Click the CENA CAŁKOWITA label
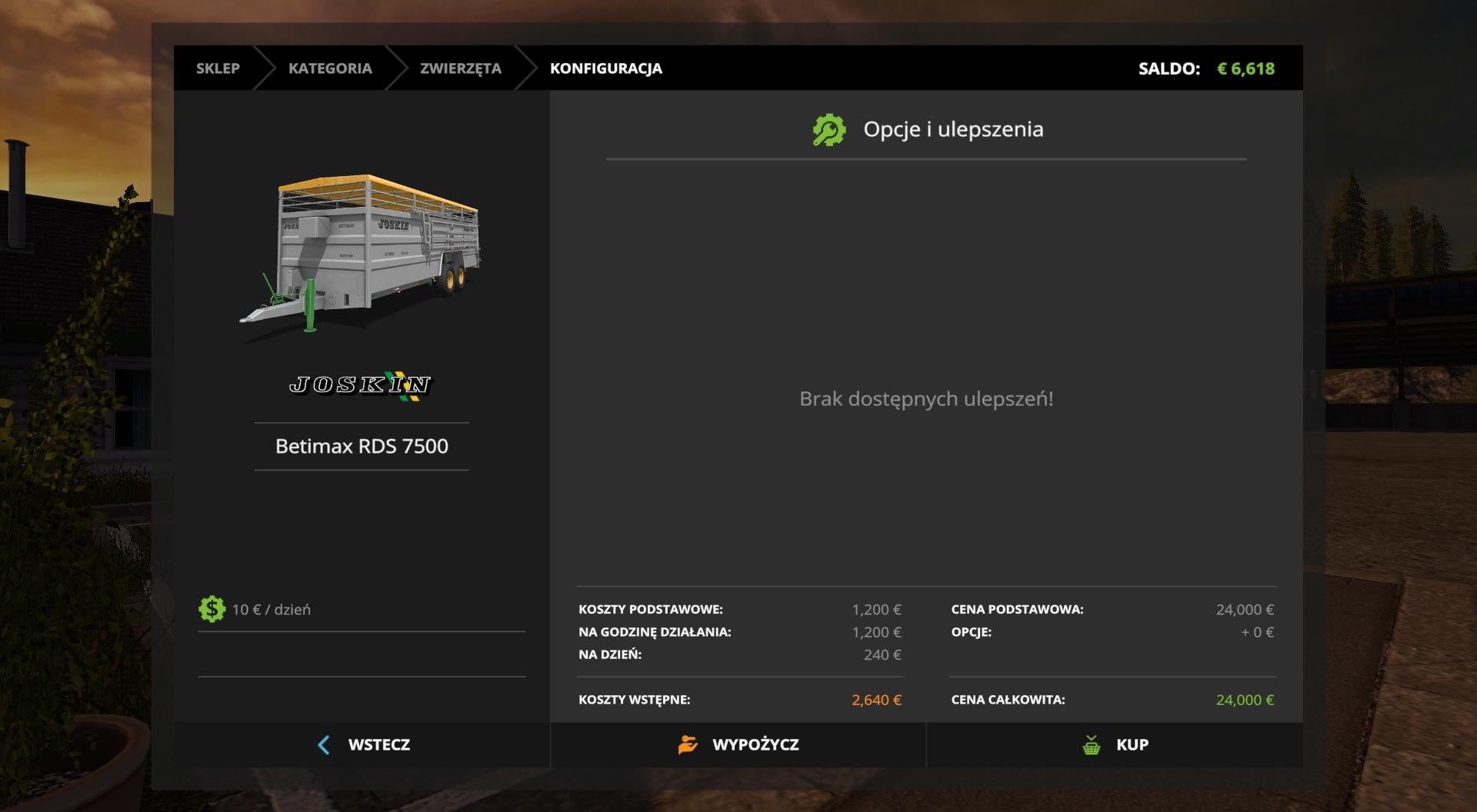This screenshot has width=1477, height=812. (x=1008, y=700)
